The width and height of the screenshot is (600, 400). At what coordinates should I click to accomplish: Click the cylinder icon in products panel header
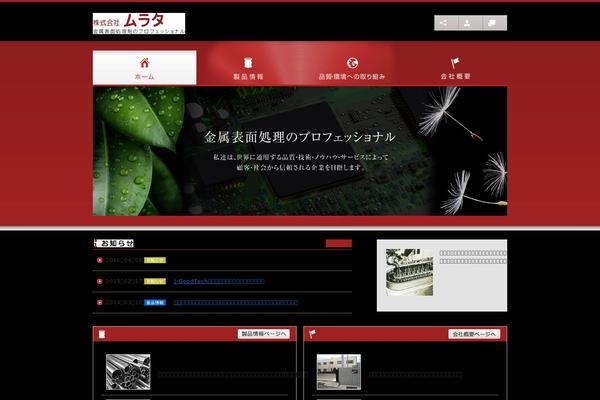[x=102, y=334]
